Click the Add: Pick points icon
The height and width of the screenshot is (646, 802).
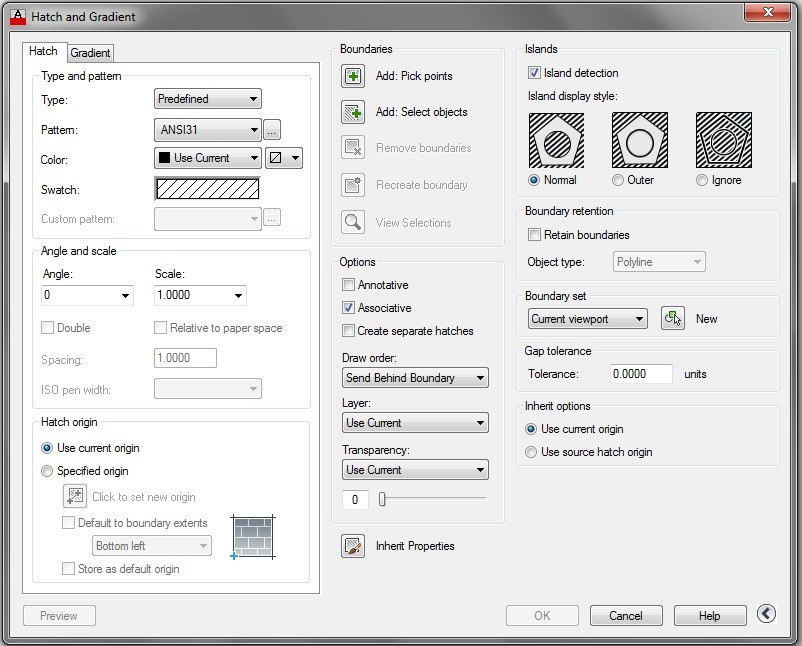354,75
